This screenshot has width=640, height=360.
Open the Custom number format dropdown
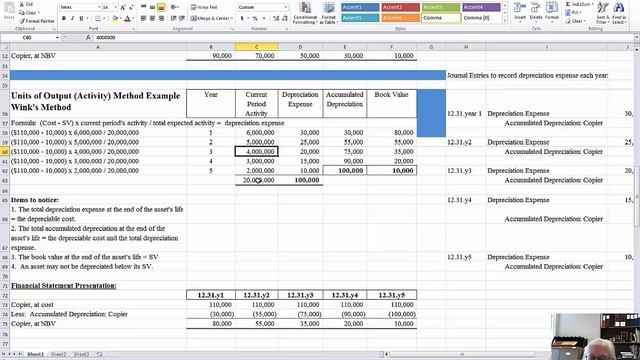coord(285,7)
